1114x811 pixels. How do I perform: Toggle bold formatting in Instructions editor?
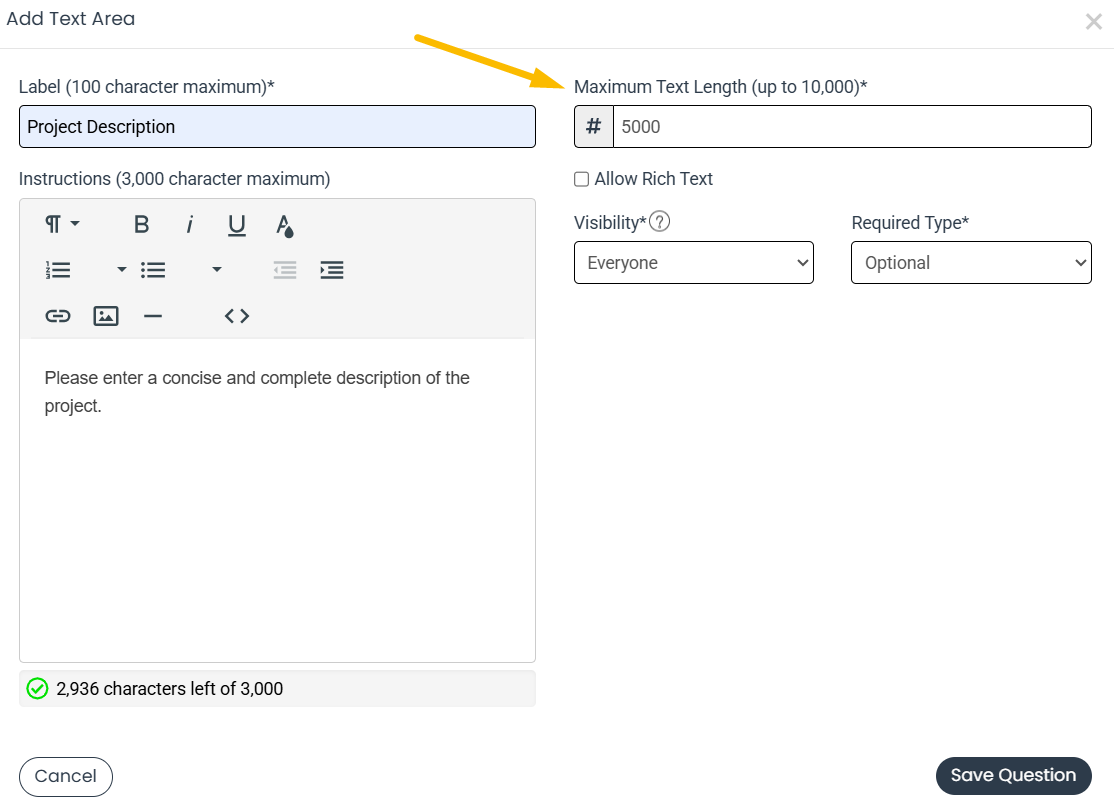click(141, 224)
